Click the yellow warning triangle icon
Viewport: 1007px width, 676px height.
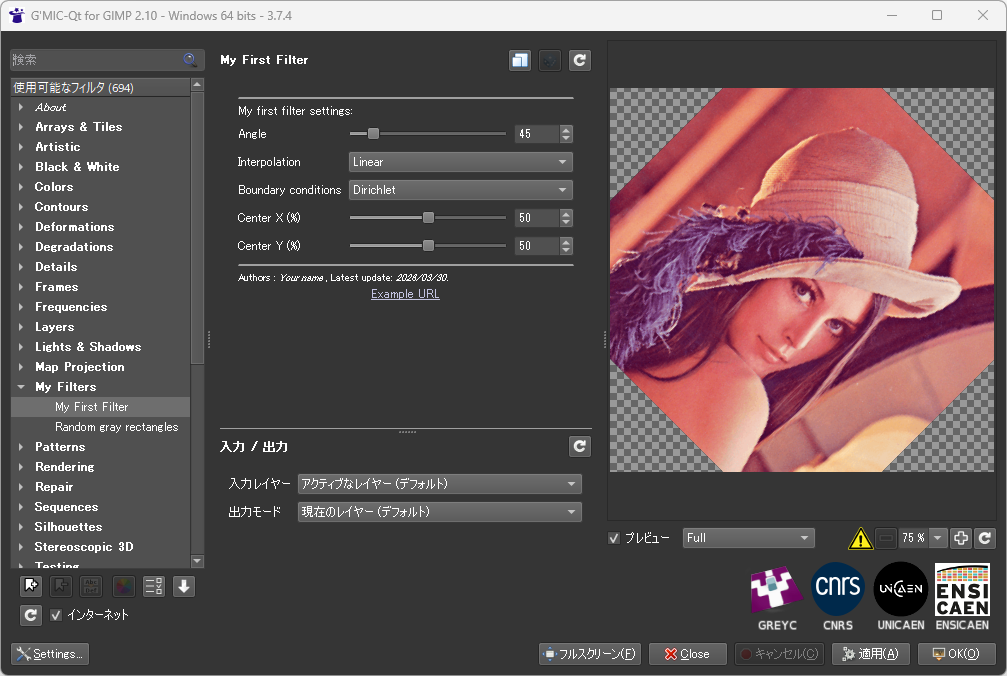[x=860, y=538]
